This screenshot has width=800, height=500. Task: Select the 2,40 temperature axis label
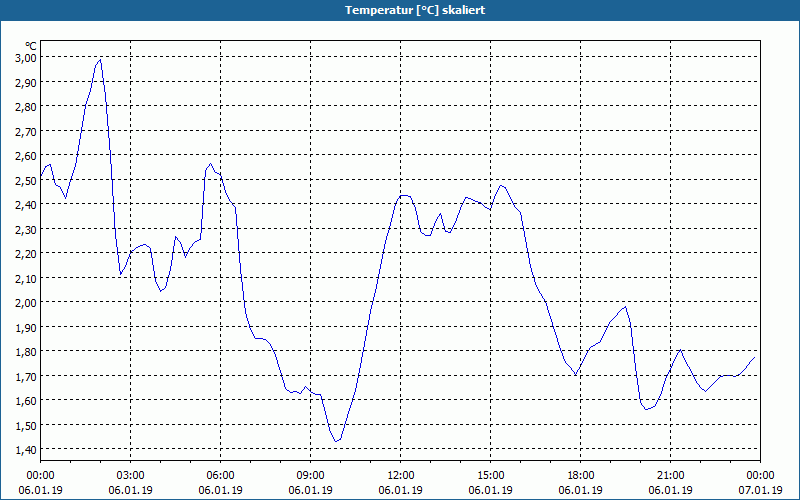tap(26, 205)
